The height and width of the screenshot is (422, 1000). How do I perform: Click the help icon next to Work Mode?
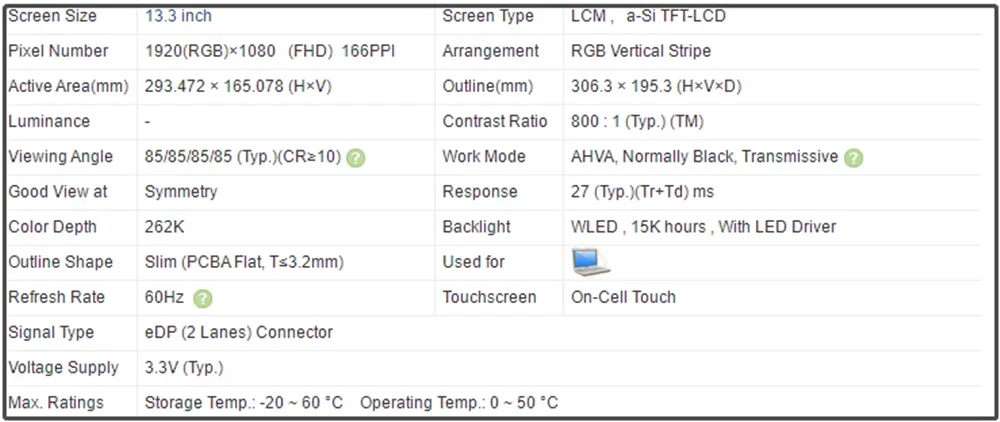[x=853, y=157]
